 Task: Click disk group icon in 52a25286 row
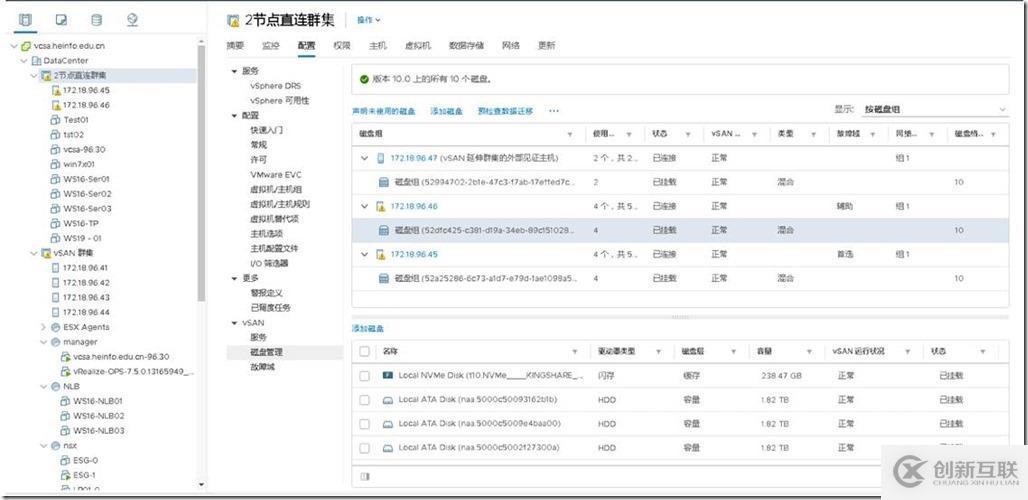[385, 279]
